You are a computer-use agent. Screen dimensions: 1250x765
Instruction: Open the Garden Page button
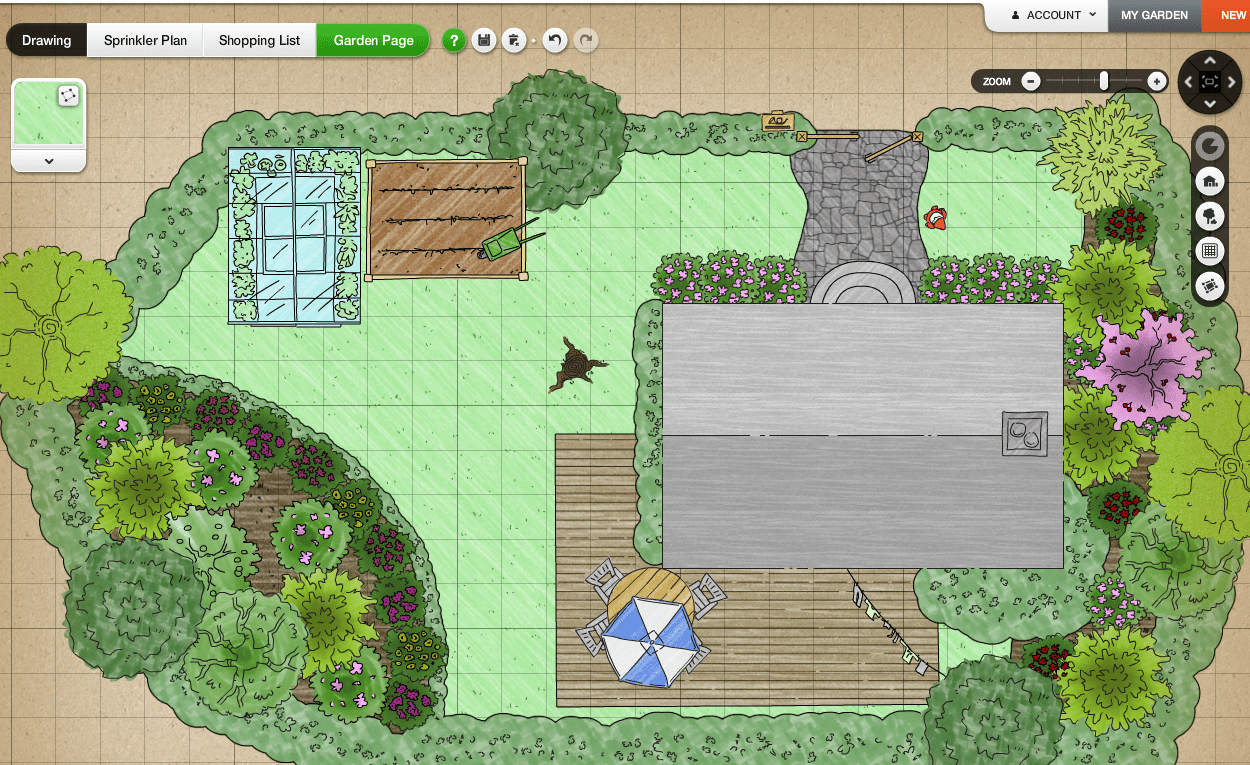(373, 41)
